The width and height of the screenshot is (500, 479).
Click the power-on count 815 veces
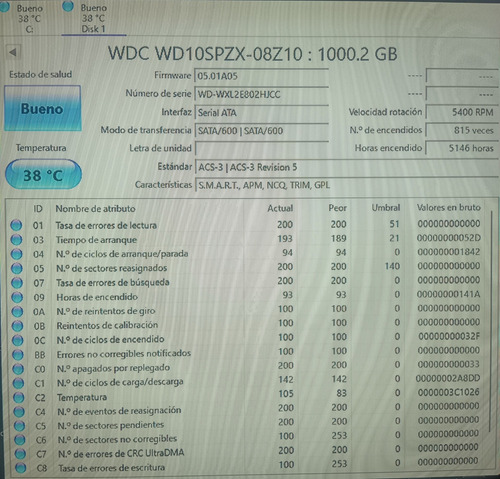tap(462, 130)
